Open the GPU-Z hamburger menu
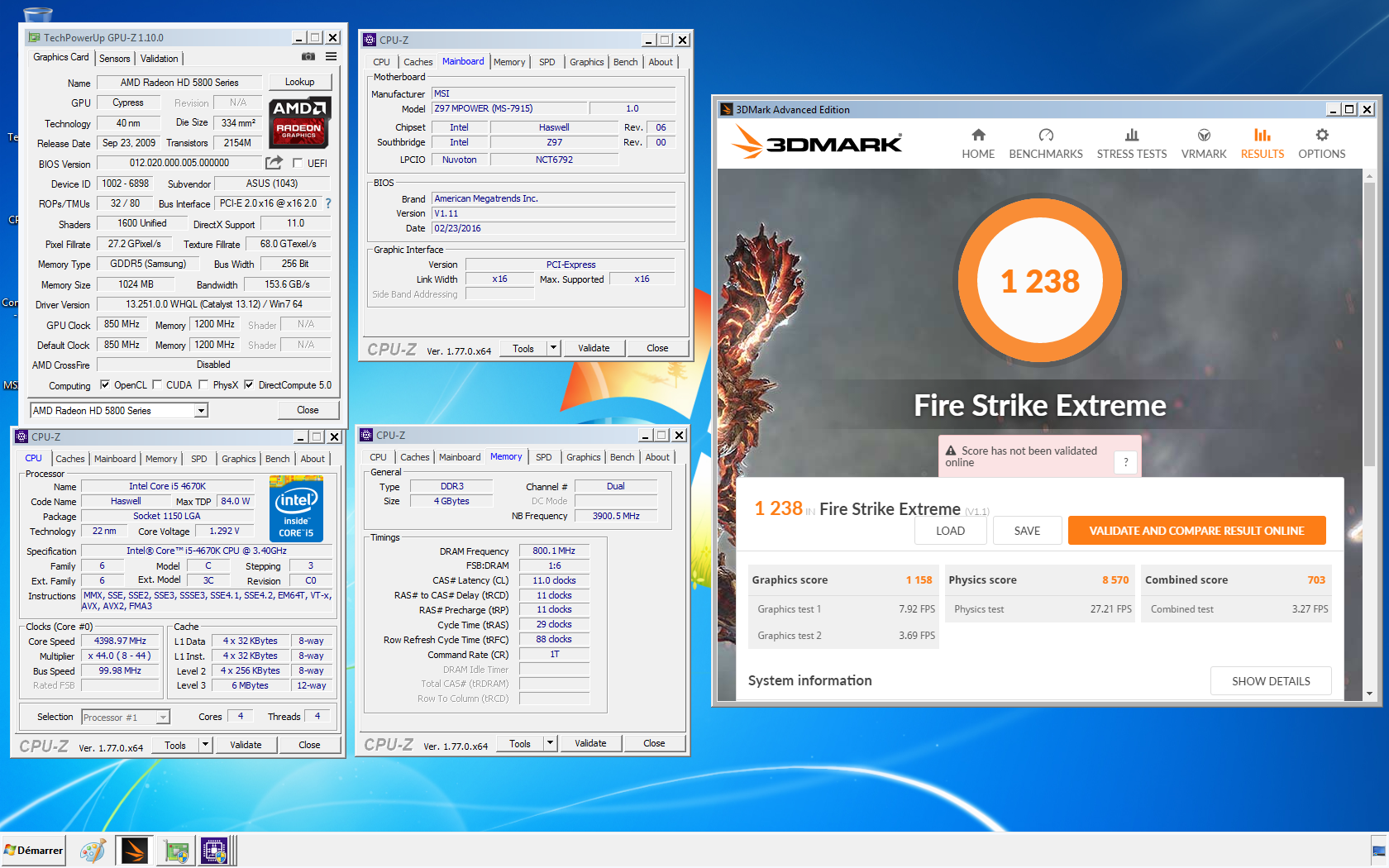1389x868 pixels. click(332, 57)
